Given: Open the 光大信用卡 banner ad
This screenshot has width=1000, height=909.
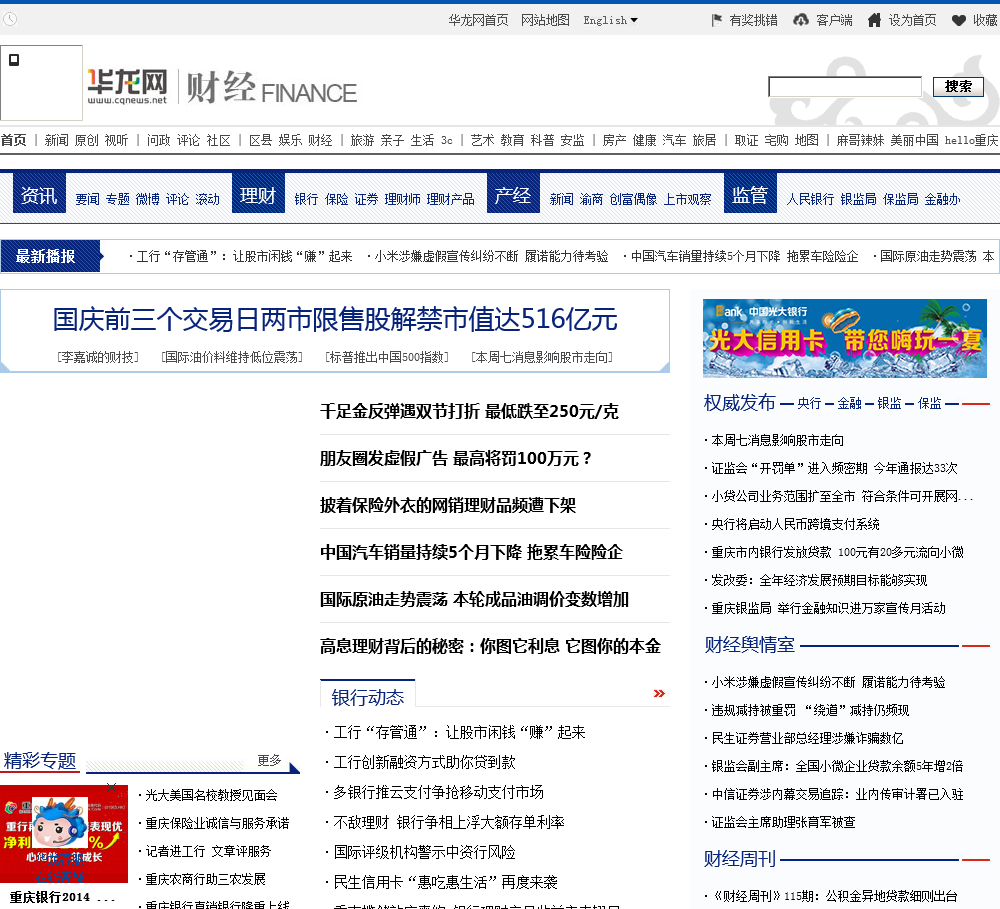Looking at the screenshot, I should [844, 338].
